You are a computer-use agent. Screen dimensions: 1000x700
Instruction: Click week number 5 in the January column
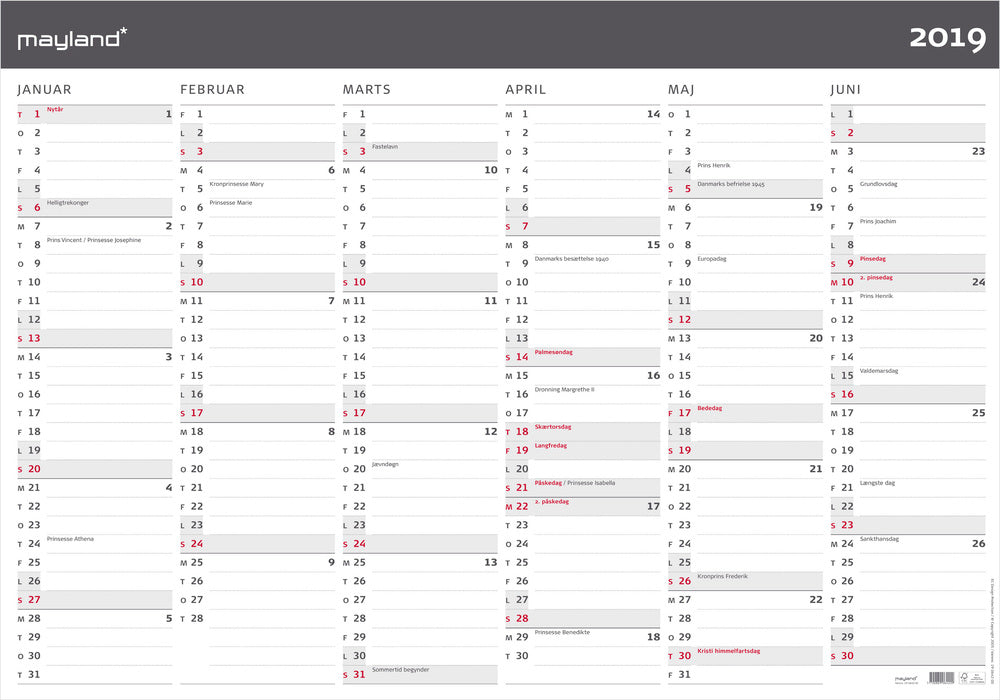pos(168,618)
